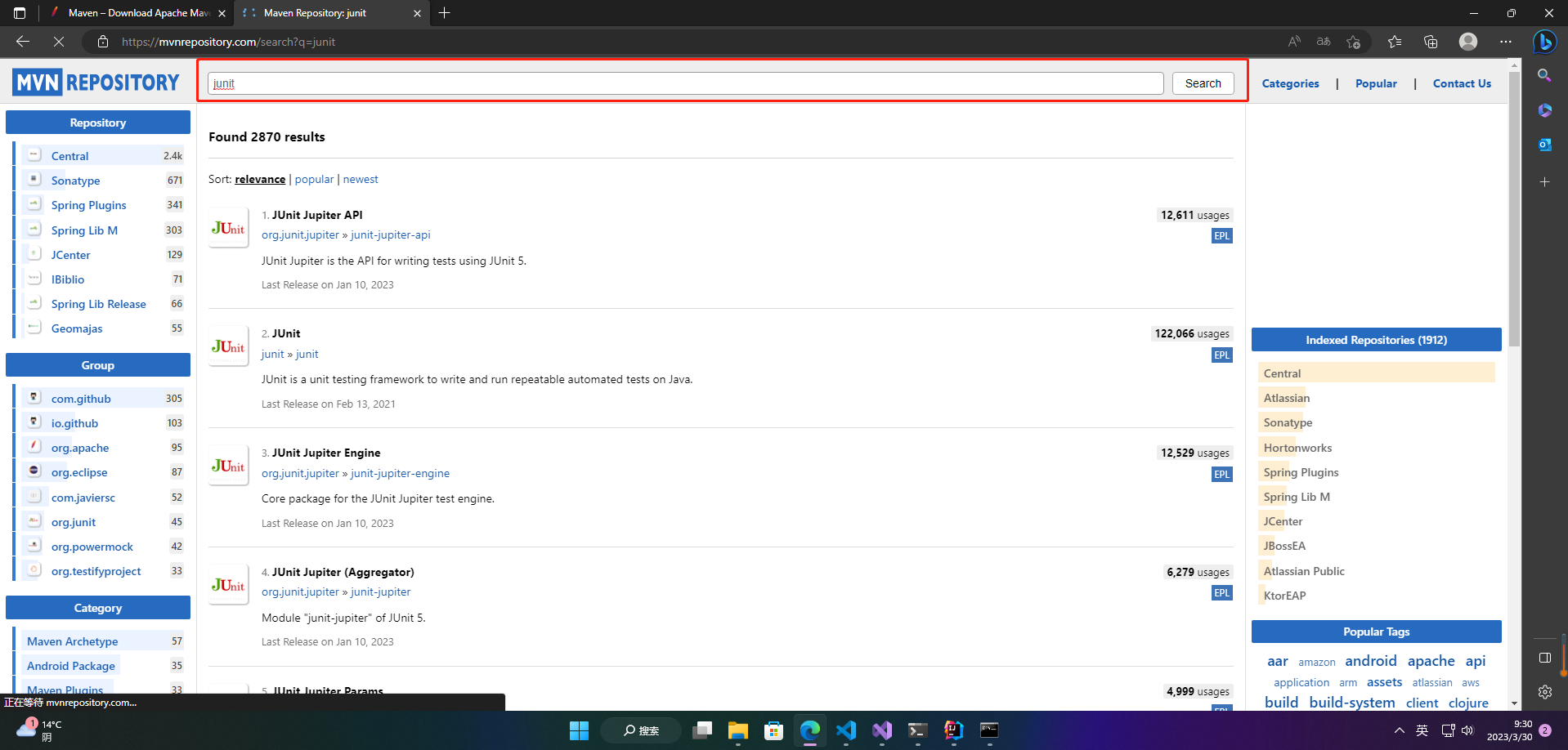Open the translate page option
The width and height of the screenshot is (1568, 750).
pos(1324,42)
